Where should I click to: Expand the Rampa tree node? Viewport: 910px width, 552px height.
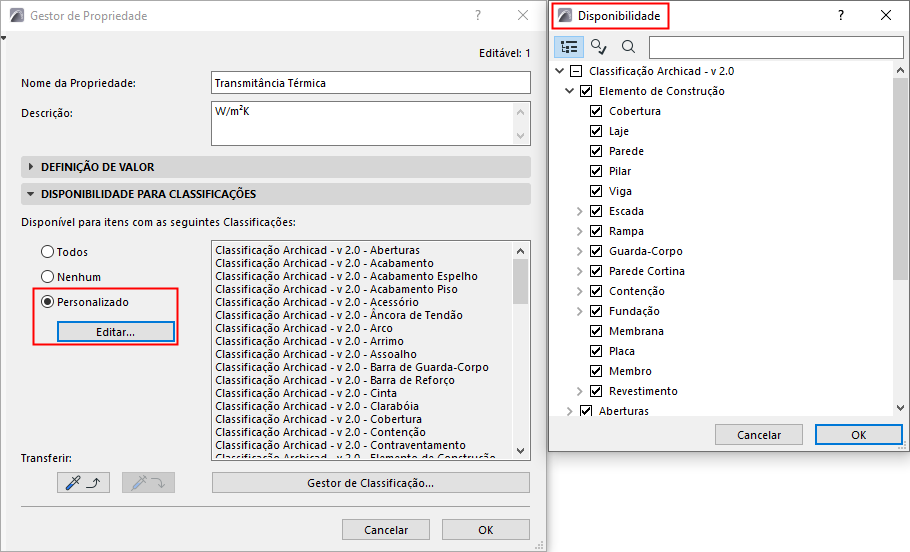click(579, 231)
